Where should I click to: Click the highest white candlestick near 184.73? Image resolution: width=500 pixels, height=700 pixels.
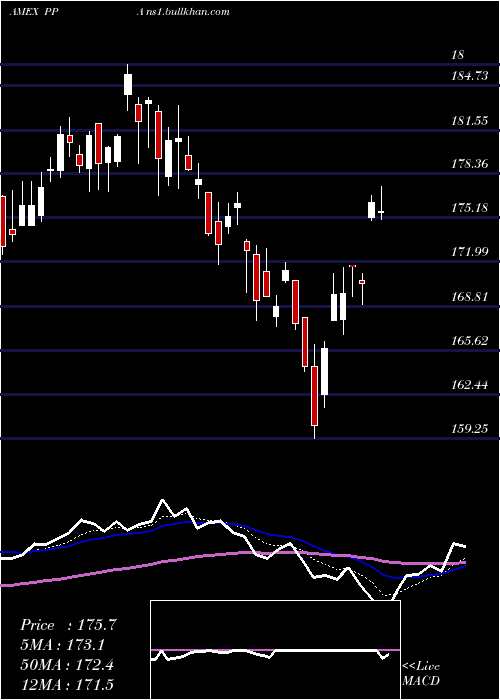point(128,84)
